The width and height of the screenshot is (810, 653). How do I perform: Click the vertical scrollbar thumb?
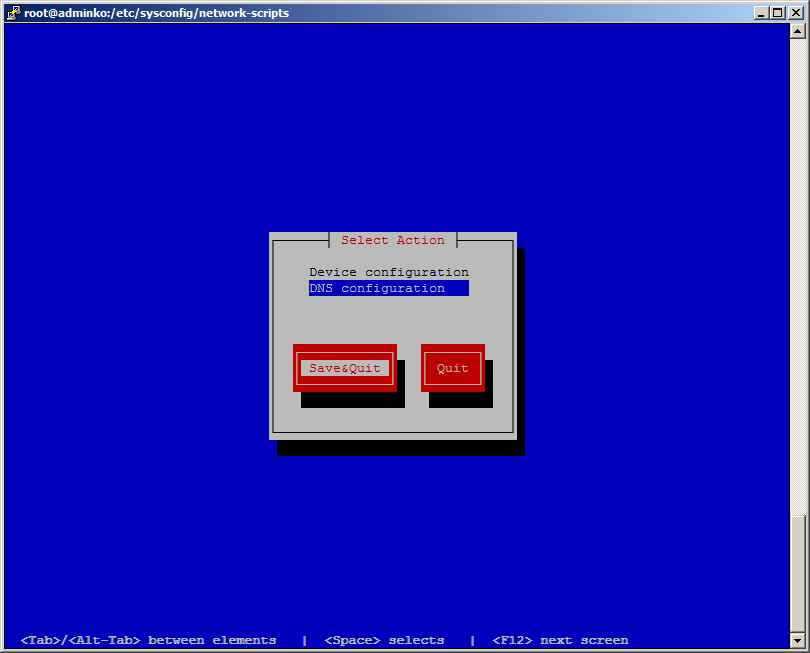[x=797, y=573]
